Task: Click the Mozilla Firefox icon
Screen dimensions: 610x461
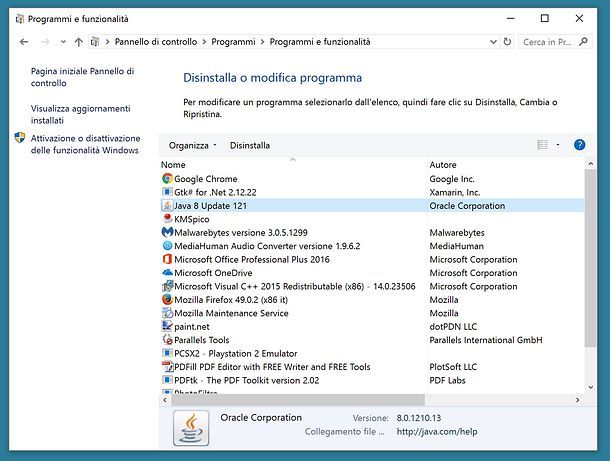Action: (x=167, y=299)
